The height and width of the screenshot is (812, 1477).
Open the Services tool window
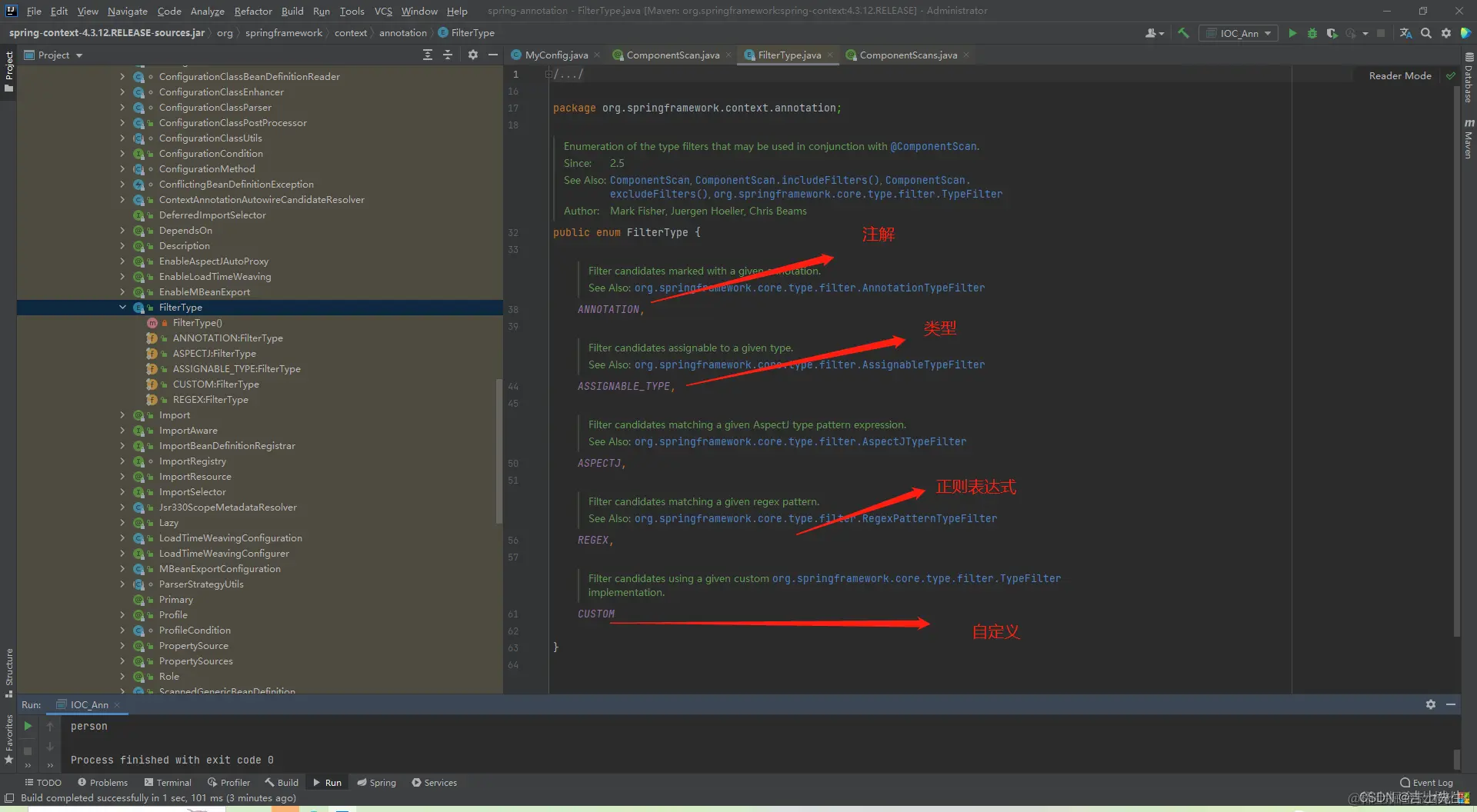coord(434,783)
